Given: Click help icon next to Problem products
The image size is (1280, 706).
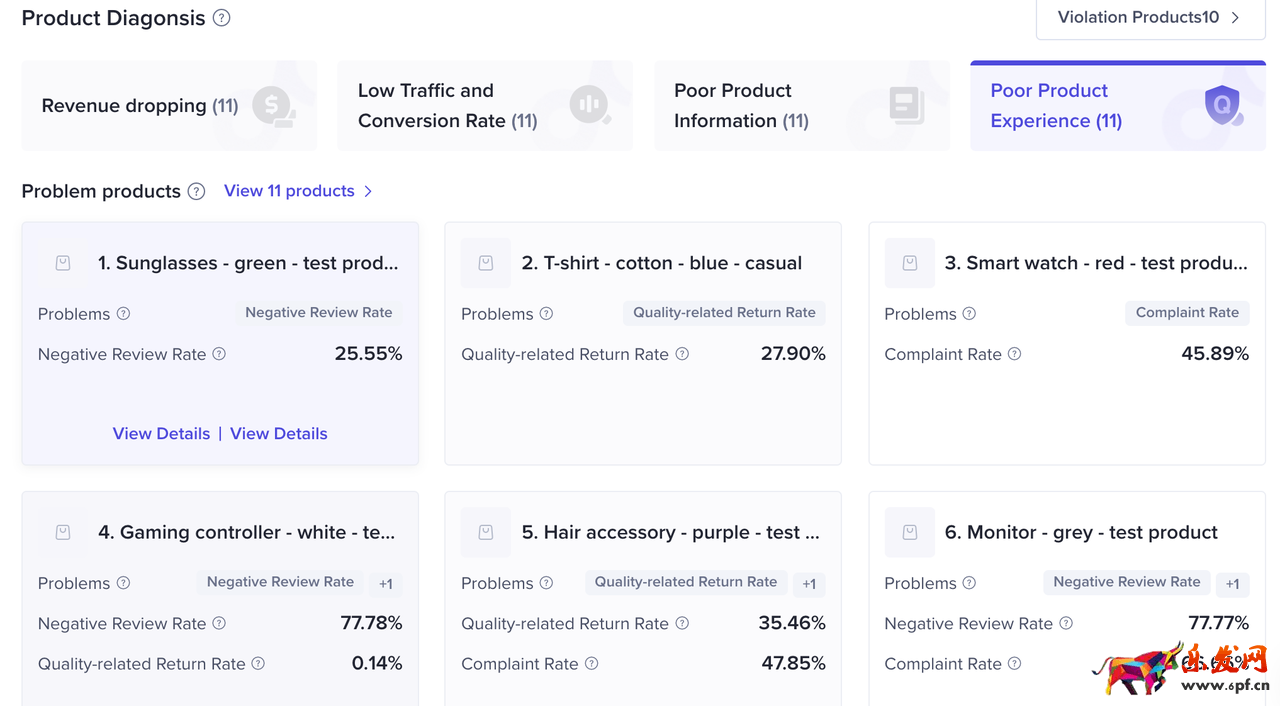Looking at the screenshot, I should coord(197,191).
